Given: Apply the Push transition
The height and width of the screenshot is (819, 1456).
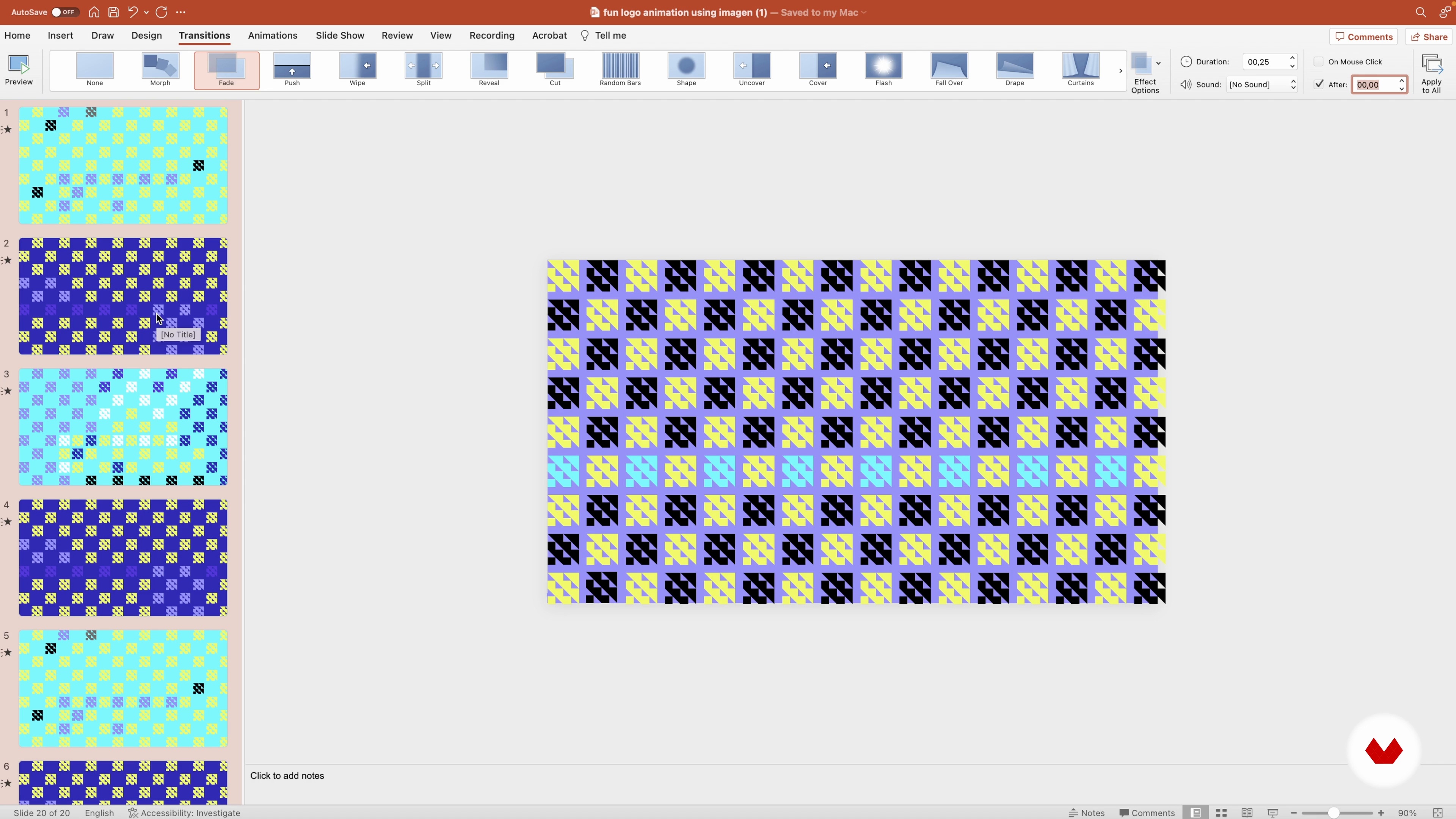Looking at the screenshot, I should click(292, 70).
